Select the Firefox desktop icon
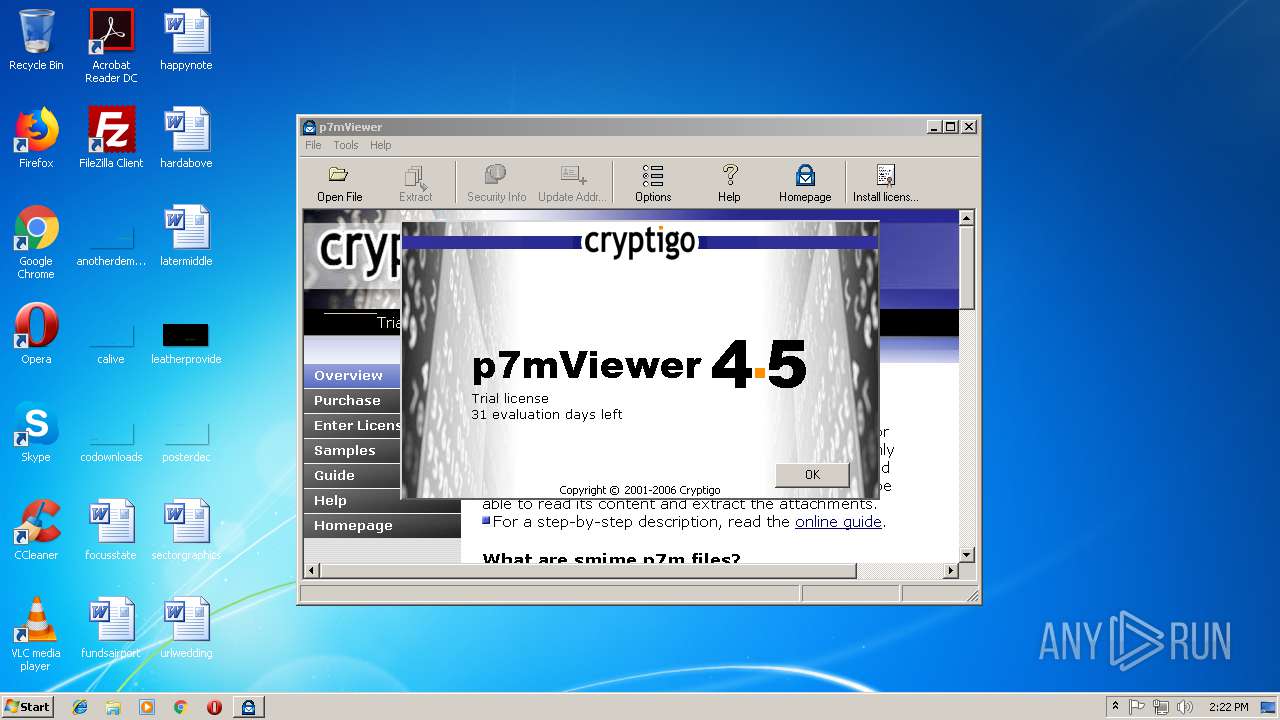The image size is (1280, 720). pyautogui.click(x=36, y=138)
